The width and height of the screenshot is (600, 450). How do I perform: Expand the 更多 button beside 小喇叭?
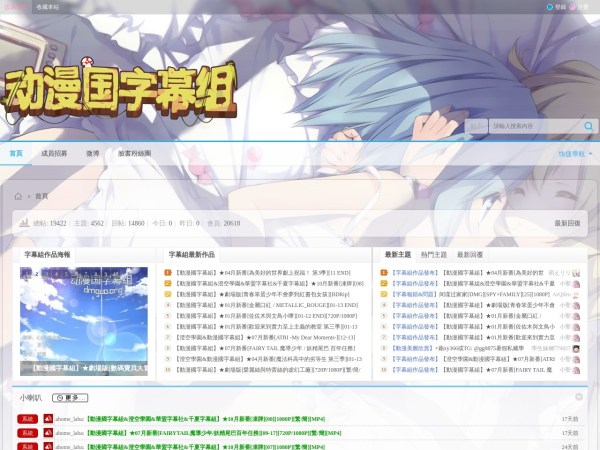(x=68, y=397)
